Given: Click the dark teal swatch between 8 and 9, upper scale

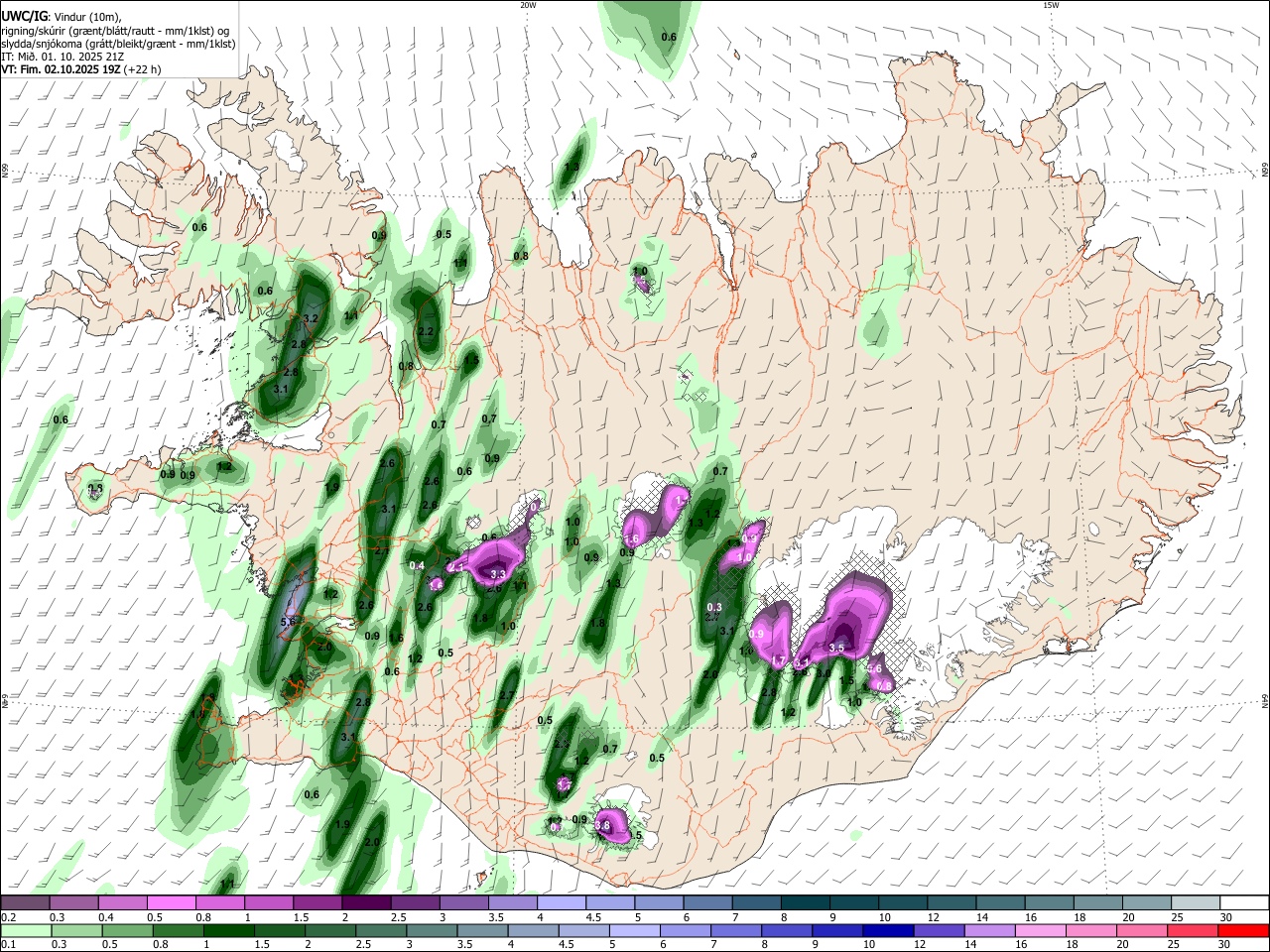Looking at the screenshot, I should tap(806, 903).
